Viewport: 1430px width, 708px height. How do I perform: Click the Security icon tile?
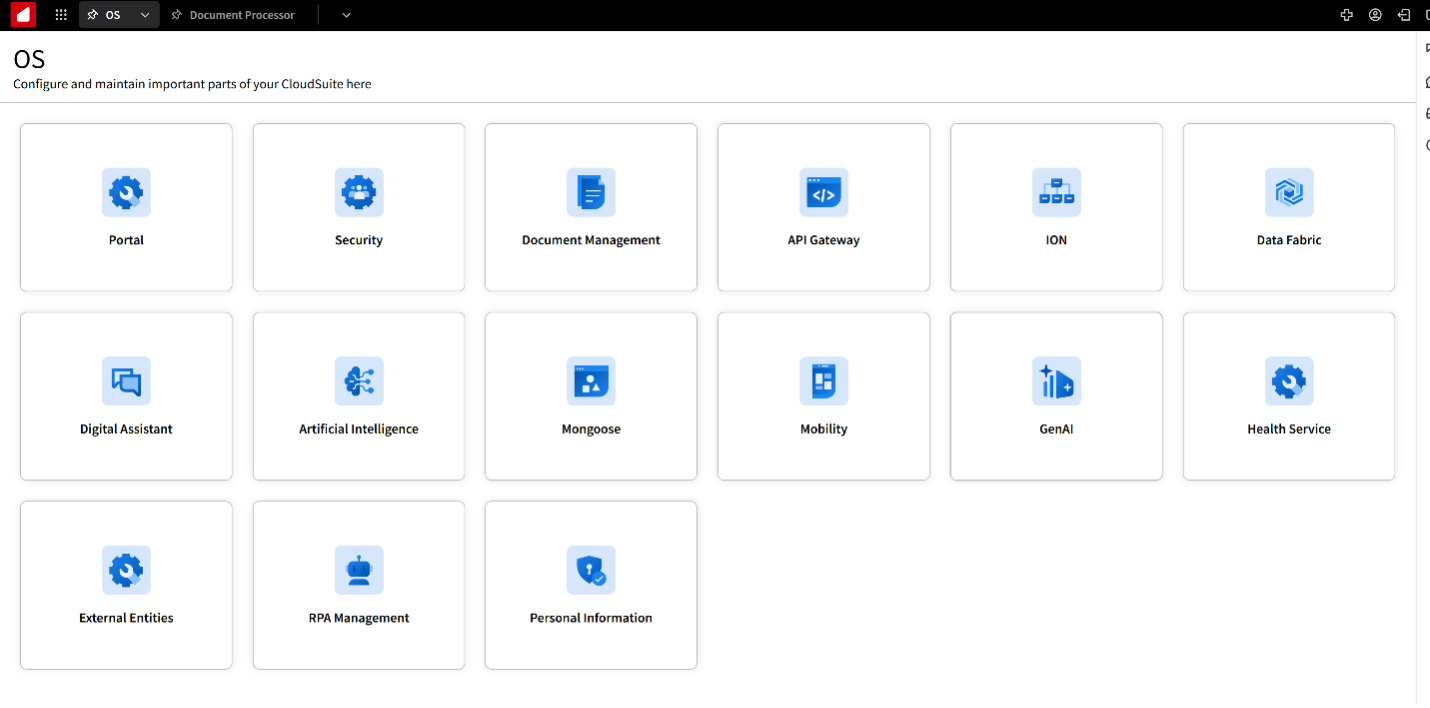(x=359, y=192)
